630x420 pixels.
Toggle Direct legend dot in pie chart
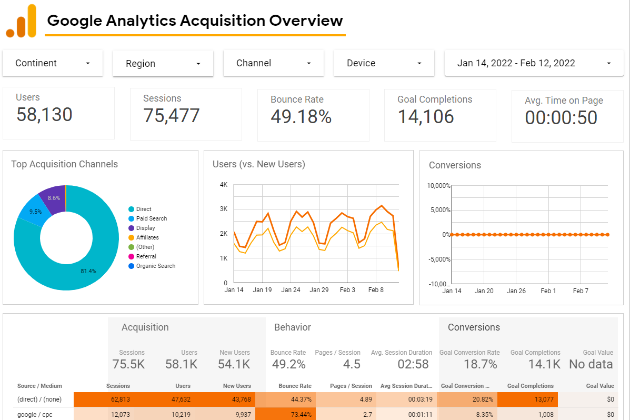click(131, 209)
